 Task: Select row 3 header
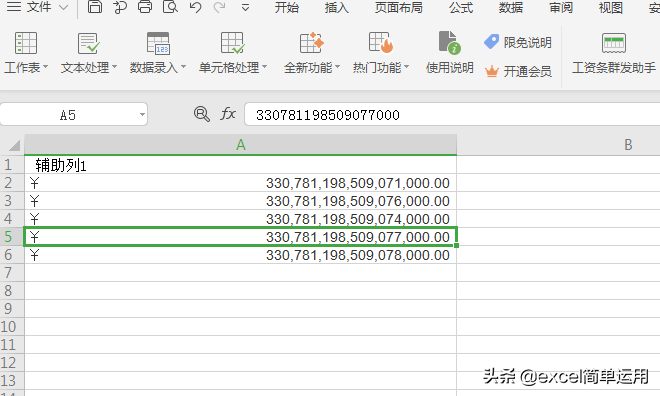point(12,201)
